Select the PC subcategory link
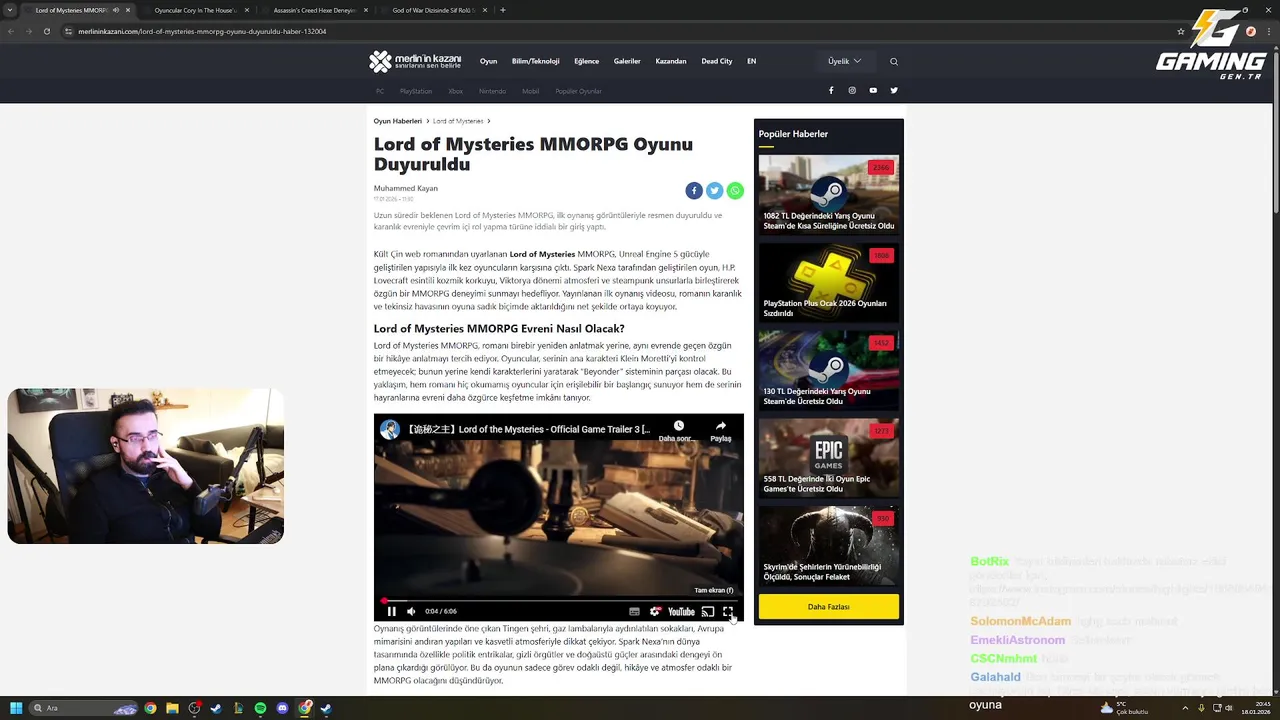This screenshot has height=720, width=1280. click(380, 91)
